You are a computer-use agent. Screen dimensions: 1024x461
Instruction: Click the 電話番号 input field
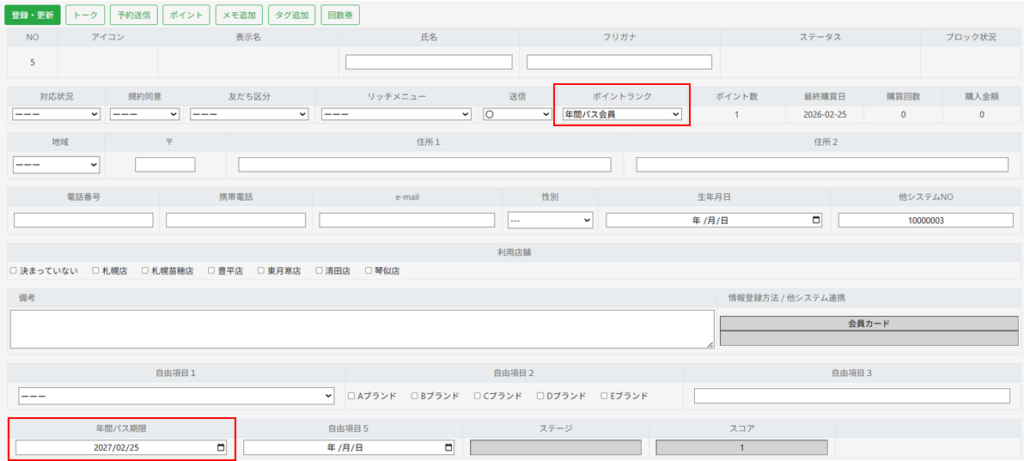[84, 220]
